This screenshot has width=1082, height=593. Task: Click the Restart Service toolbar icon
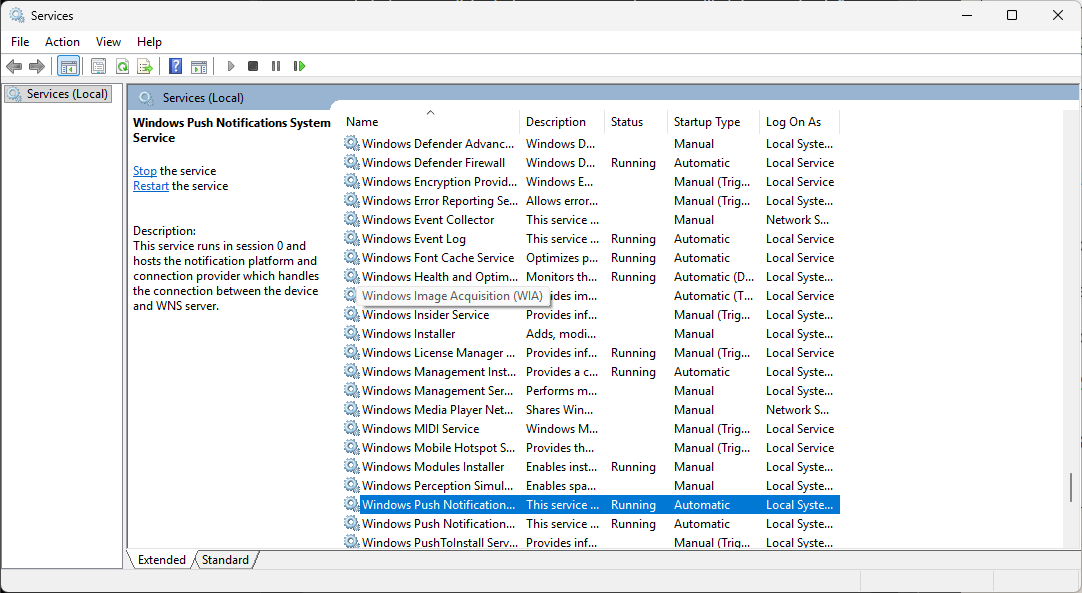(299, 66)
